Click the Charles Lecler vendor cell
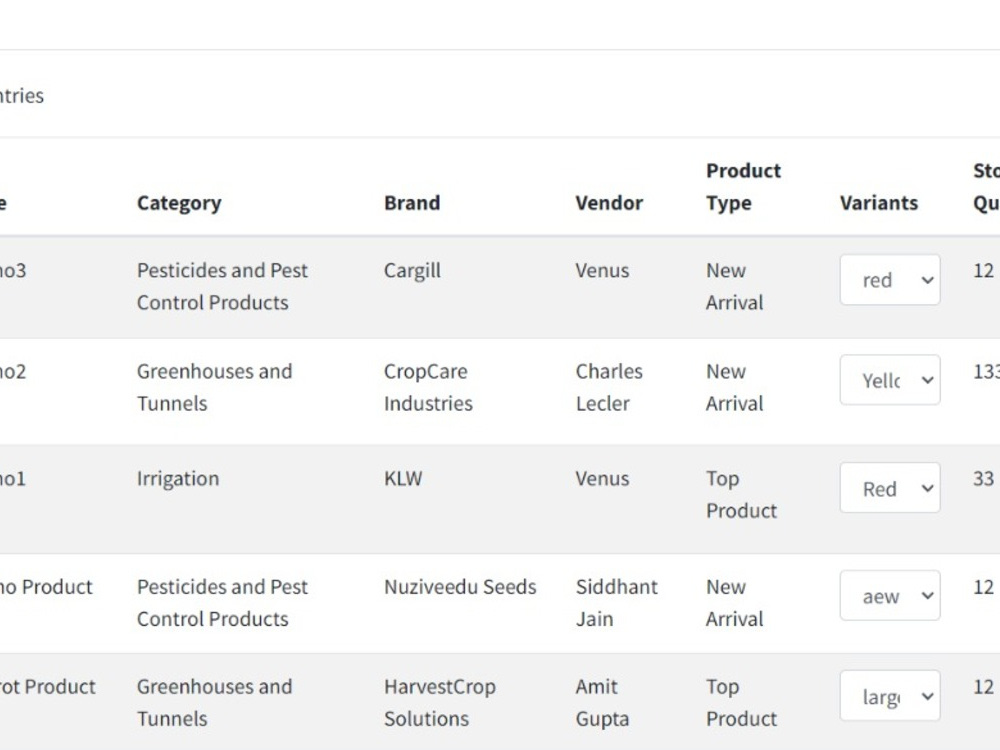Viewport: 1000px width, 750px height. 609,388
